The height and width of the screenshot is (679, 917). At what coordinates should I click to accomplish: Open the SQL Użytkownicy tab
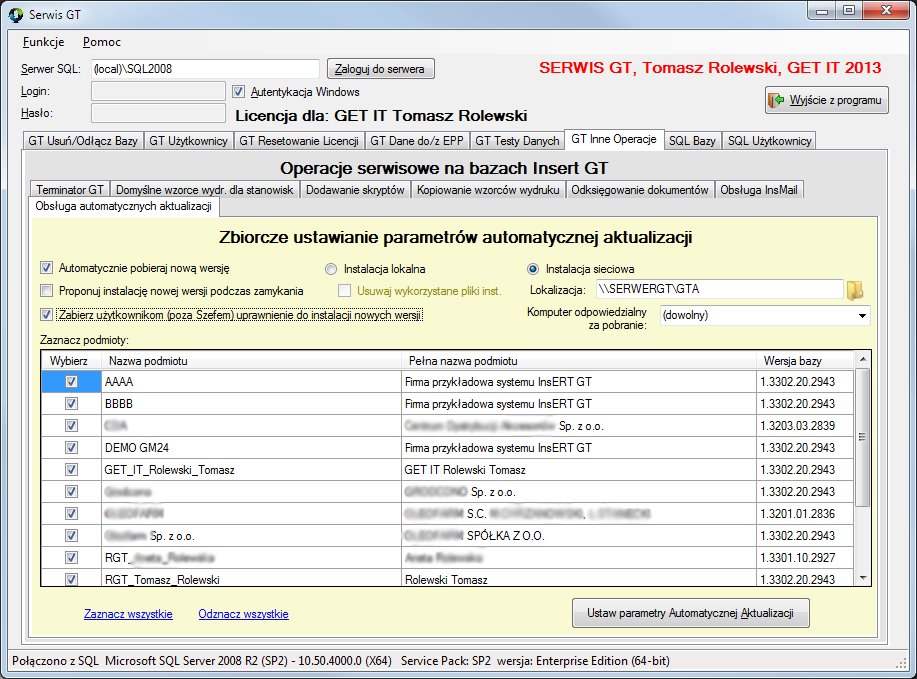pyautogui.click(x=770, y=141)
